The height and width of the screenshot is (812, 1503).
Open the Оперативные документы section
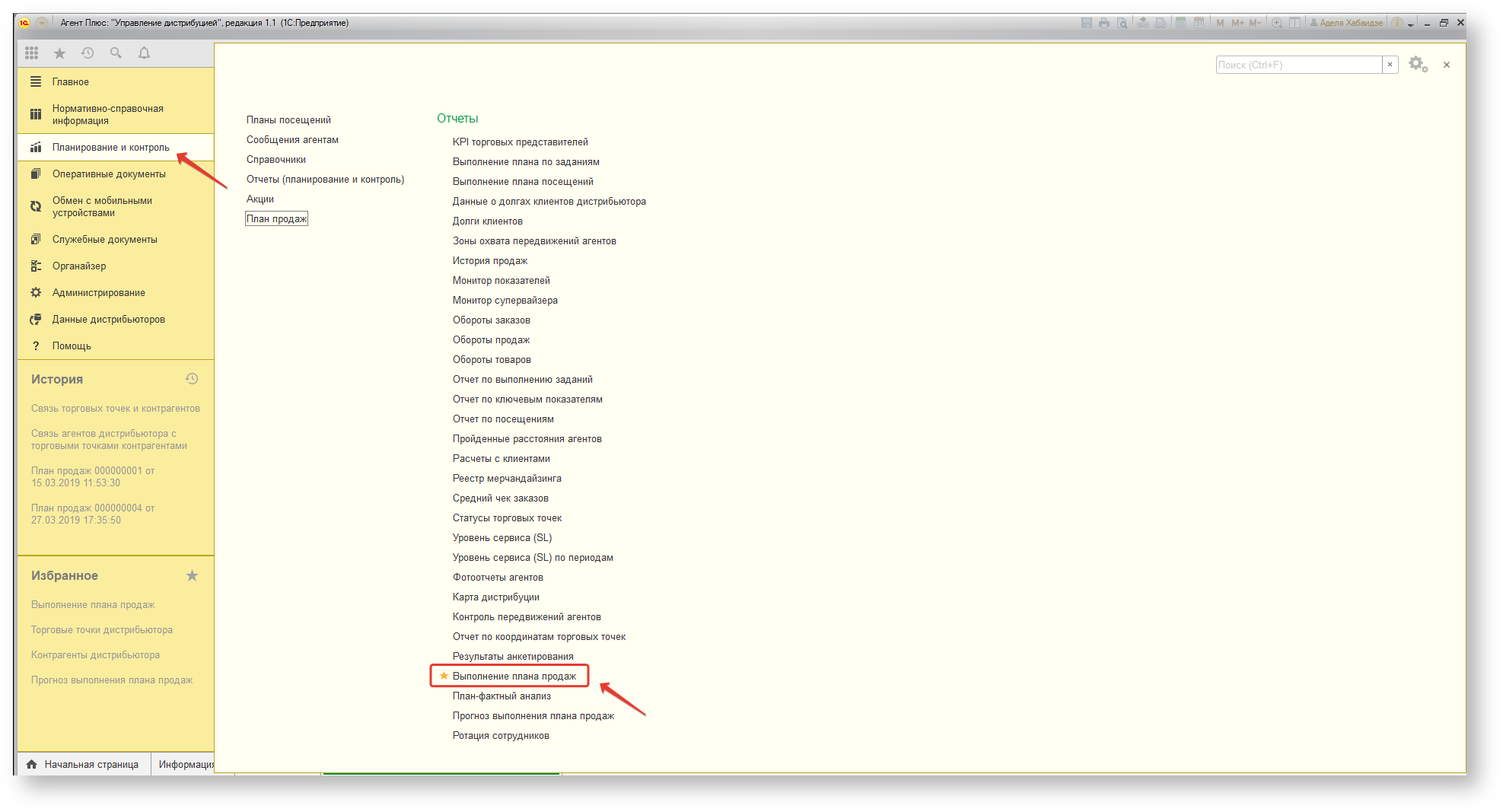tap(109, 174)
